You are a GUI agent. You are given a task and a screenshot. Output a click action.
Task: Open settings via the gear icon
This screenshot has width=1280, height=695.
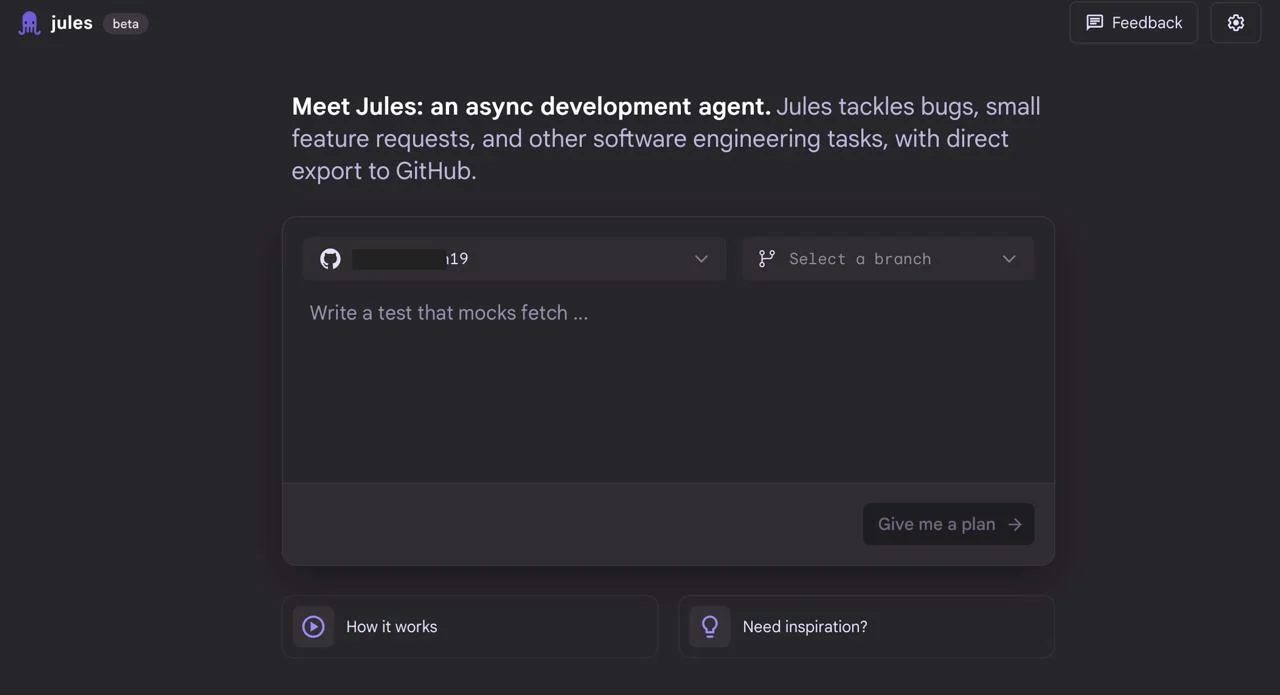[x=1236, y=23]
